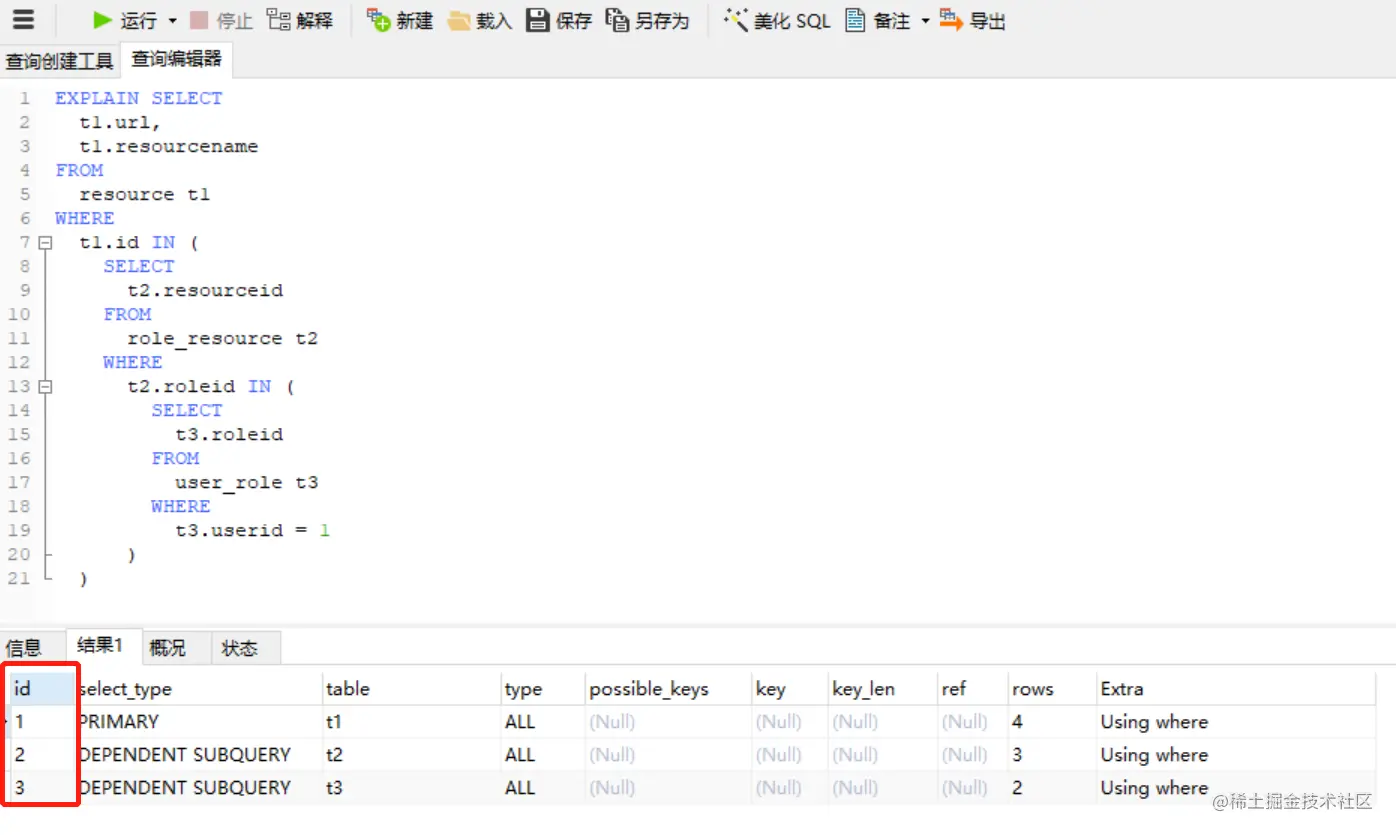Click the select_type column header

point(199,689)
